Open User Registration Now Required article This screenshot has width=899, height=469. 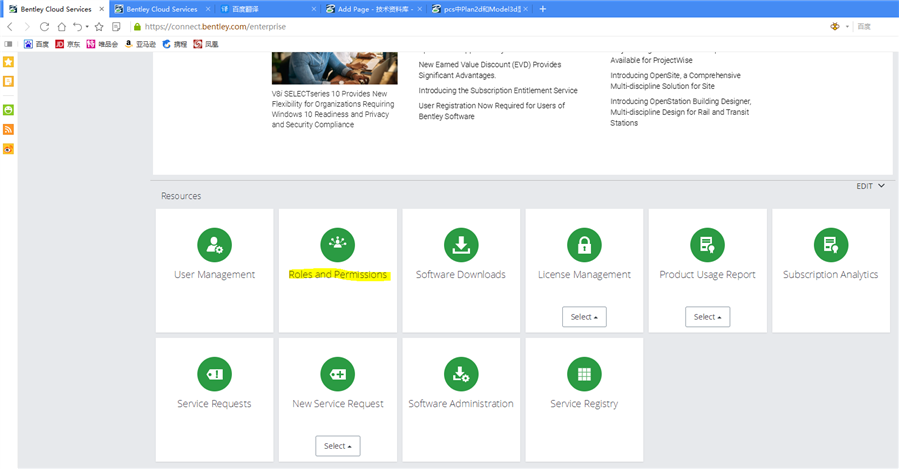(491, 111)
